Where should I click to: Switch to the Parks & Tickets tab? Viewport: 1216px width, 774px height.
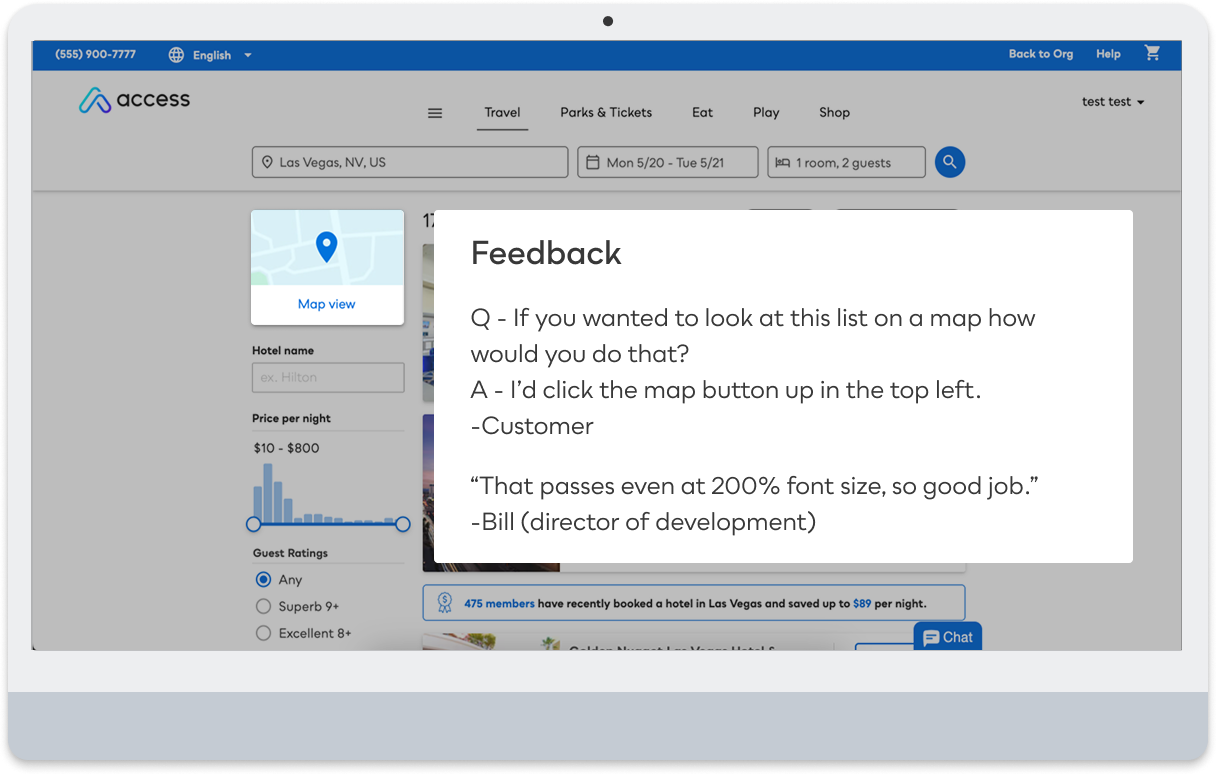coord(606,113)
